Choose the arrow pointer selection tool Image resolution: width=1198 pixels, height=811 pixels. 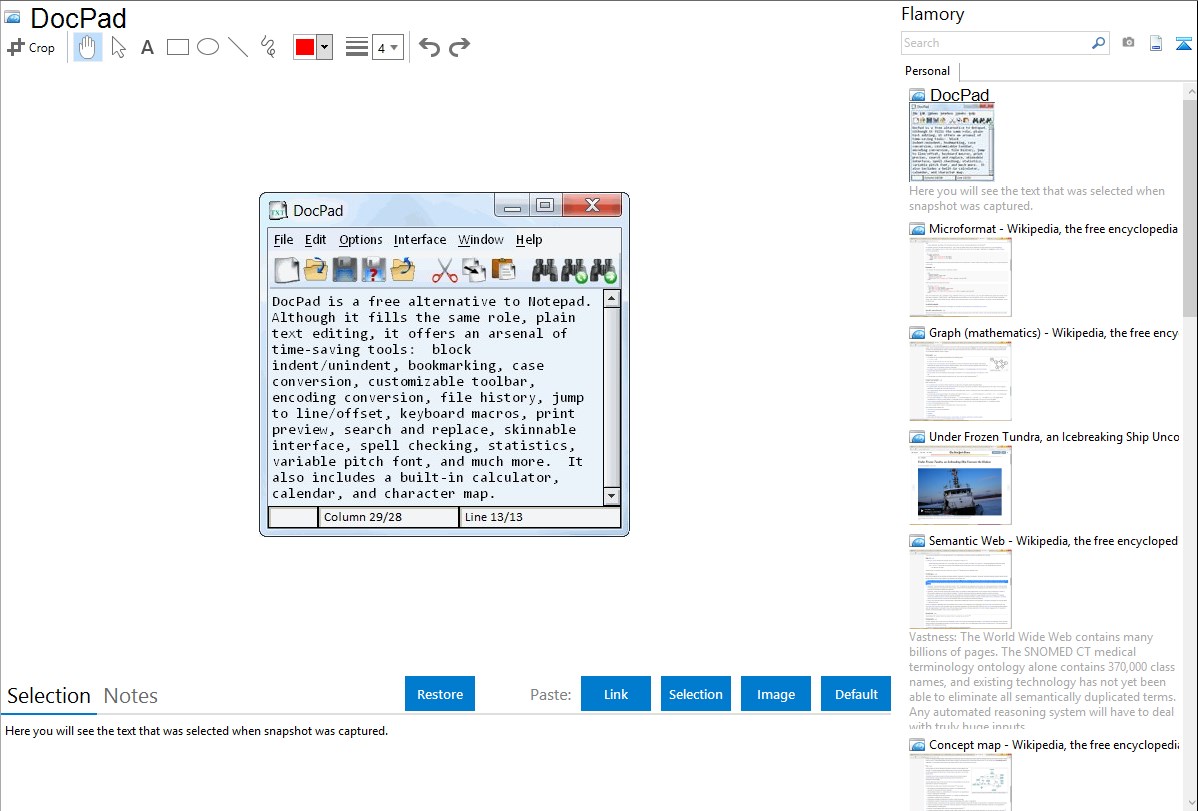118,47
